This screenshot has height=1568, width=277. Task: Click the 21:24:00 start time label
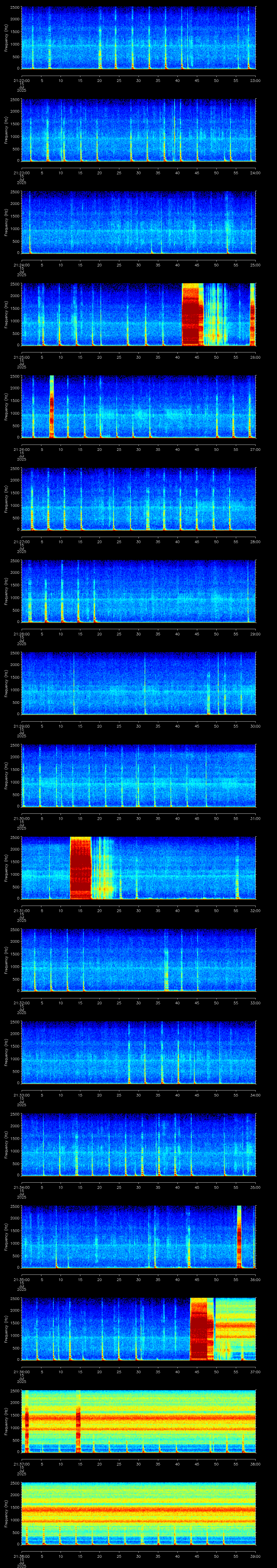click(x=21, y=265)
